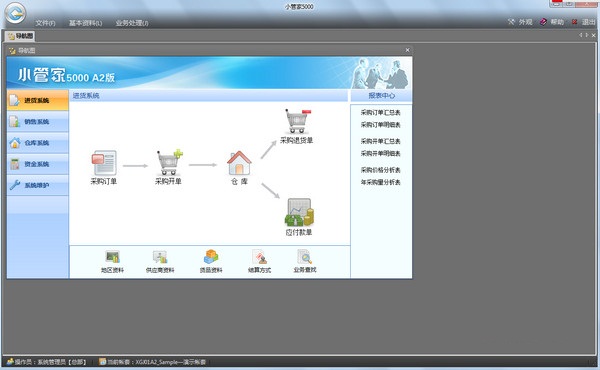Select 系统维护 in the sidebar
The height and width of the screenshot is (370, 600).
(38, 185)
